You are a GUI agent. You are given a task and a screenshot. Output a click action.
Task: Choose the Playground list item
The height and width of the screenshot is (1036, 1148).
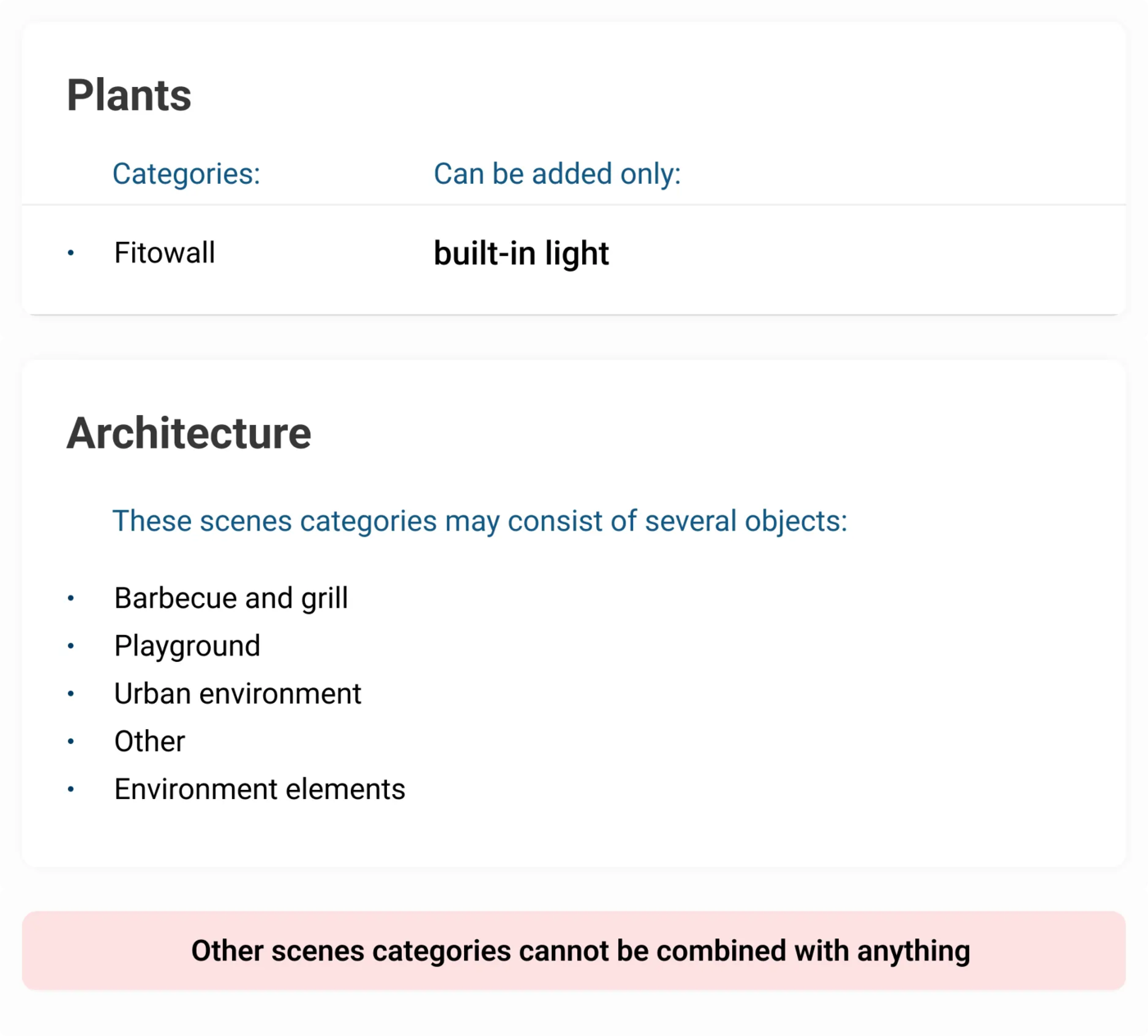187,646
